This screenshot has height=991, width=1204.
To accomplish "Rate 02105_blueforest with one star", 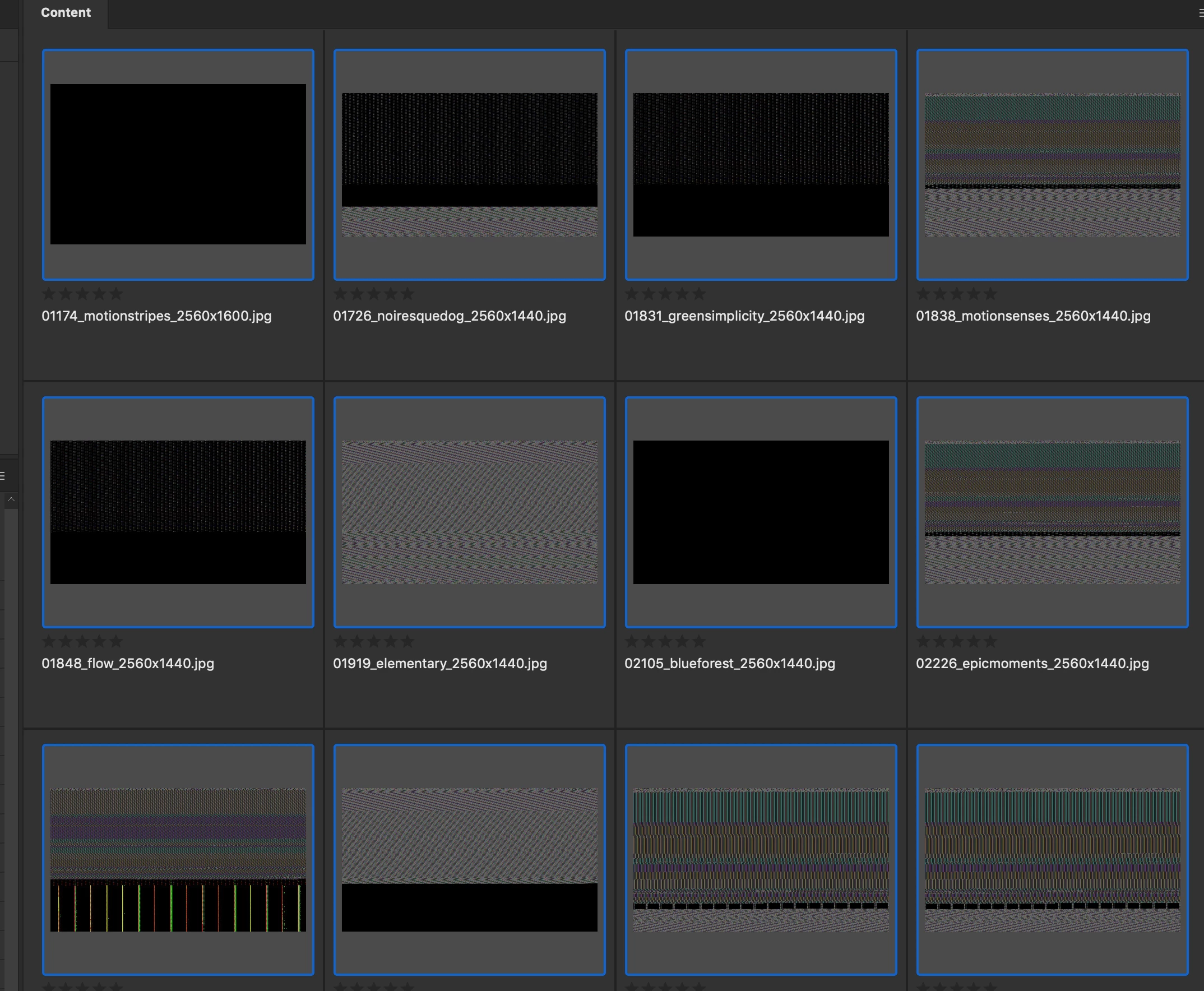I will [631, 642].
